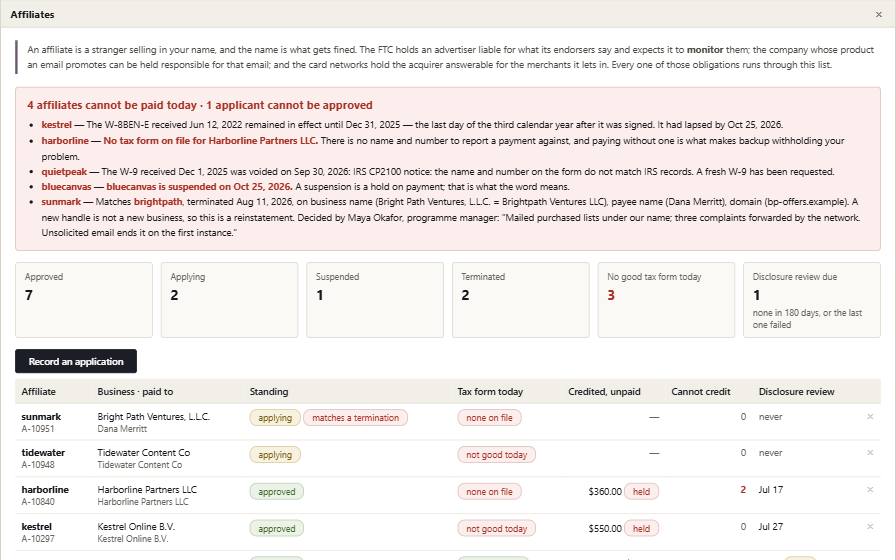Select the Suspended summary card
896x560 pixels.
coord(375,300)
